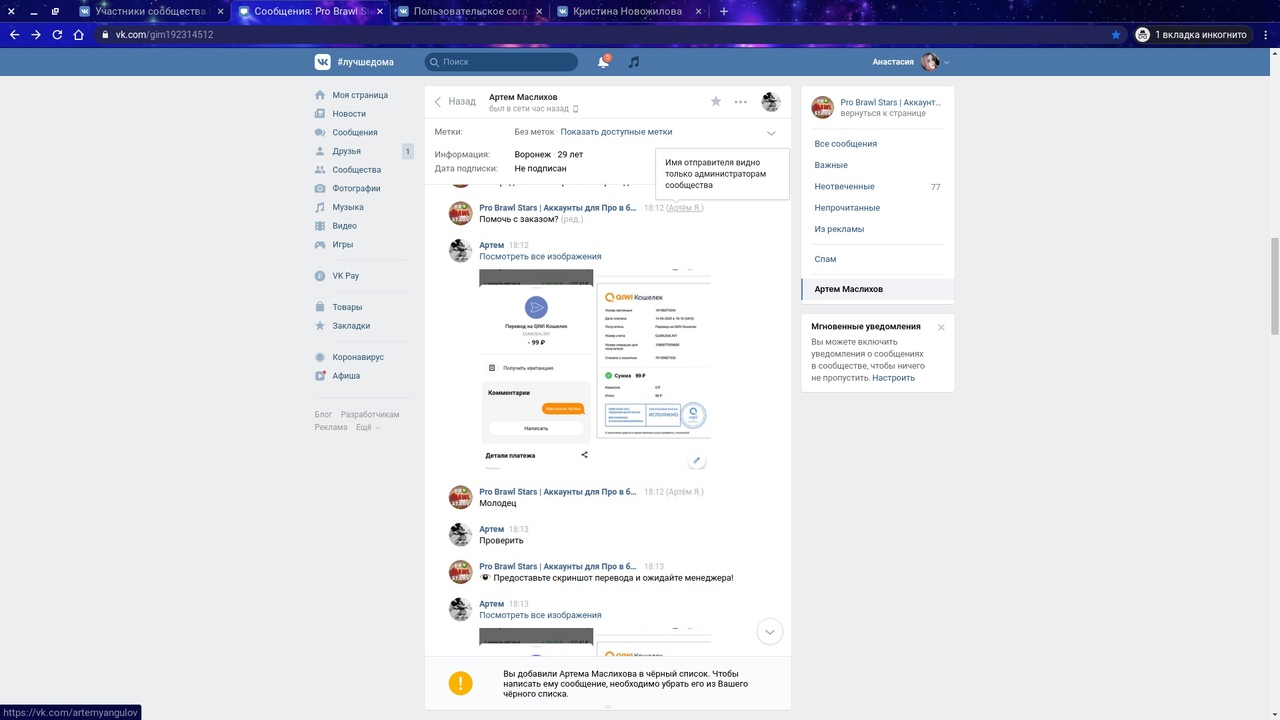Bookmark this page with the star icon
This screenshot has width=1280, height=720.
point(1116,34)
